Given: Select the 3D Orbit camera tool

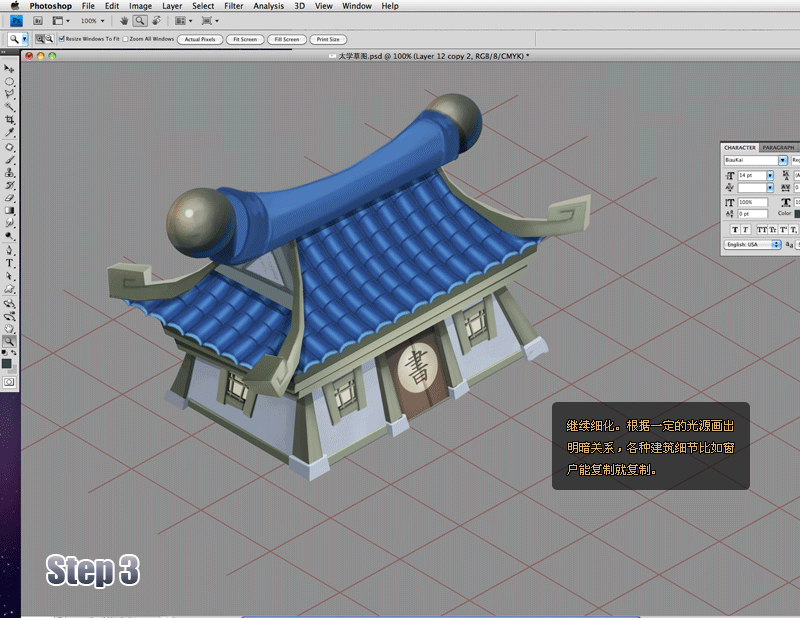Looking at the screenshot, I should click(x=9, y=316).
